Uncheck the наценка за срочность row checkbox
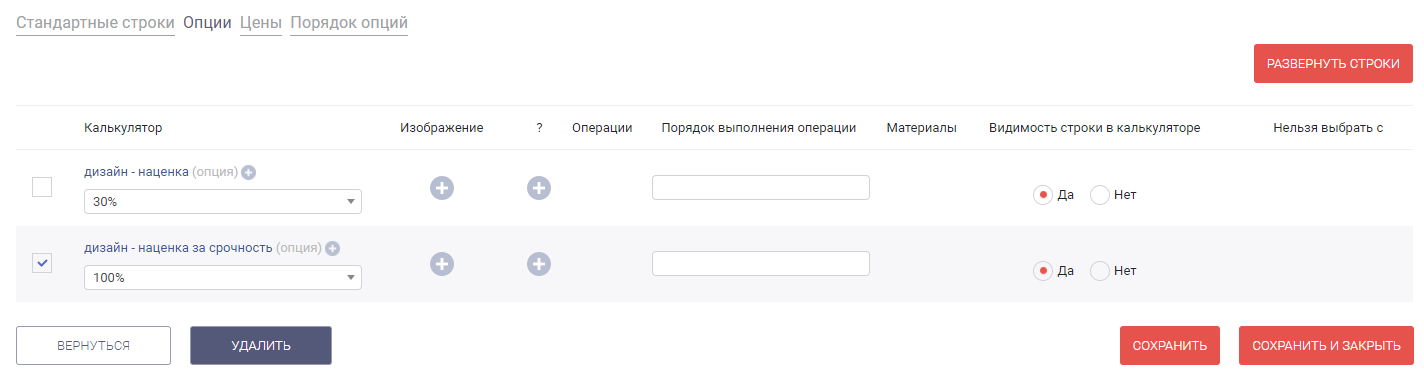This screenshot has width=1424, height=384. [x=42, y=263]
